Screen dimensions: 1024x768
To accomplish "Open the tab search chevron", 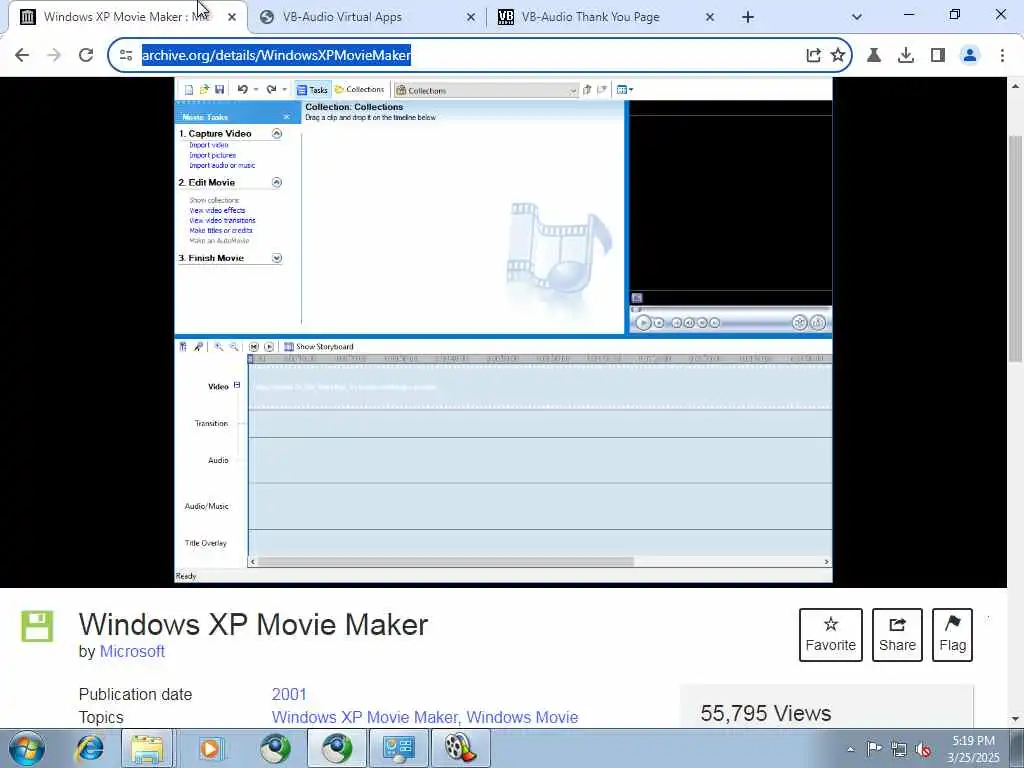I will point(857,17).
